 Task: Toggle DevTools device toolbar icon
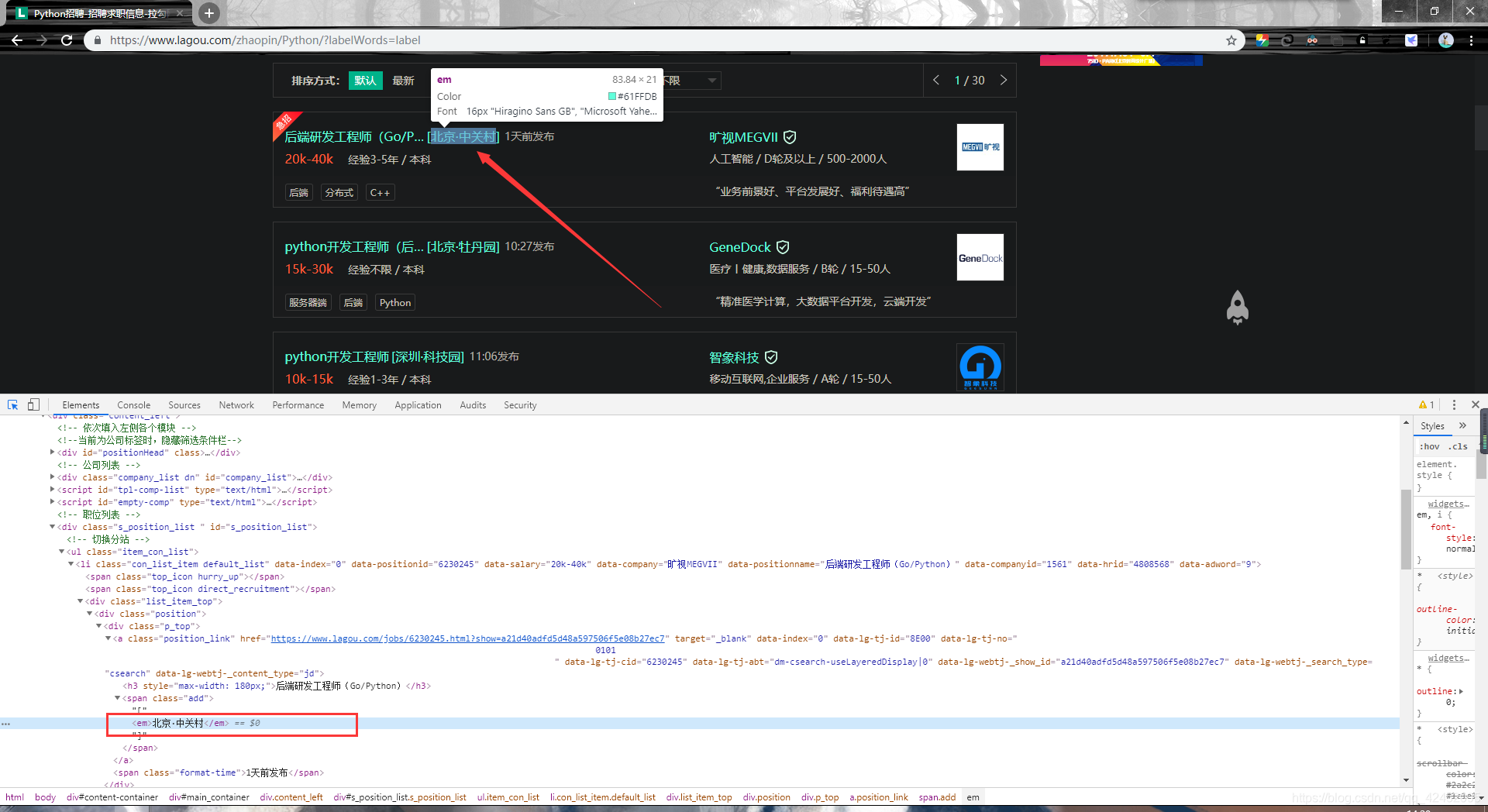coord(33,404)
